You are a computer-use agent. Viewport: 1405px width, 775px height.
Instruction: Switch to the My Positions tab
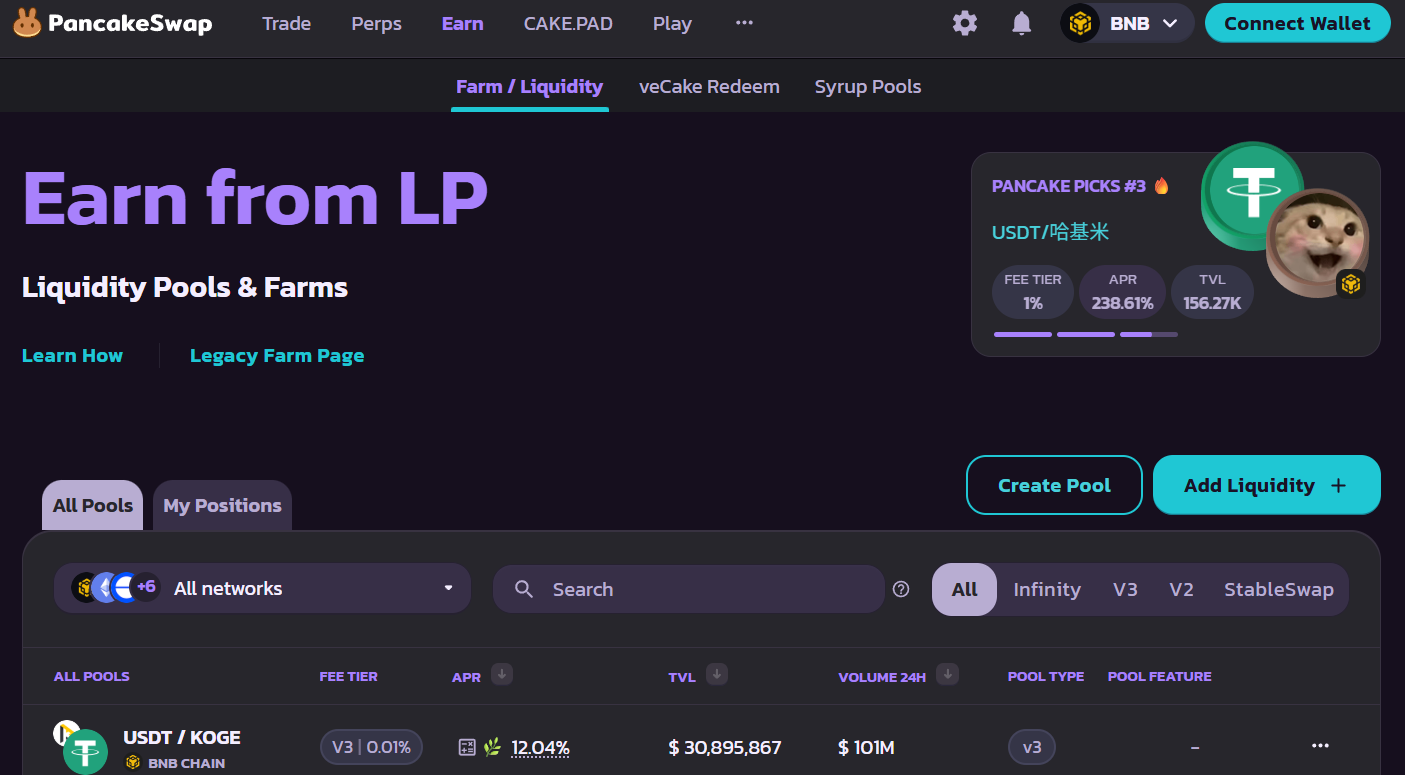(222, 505)
